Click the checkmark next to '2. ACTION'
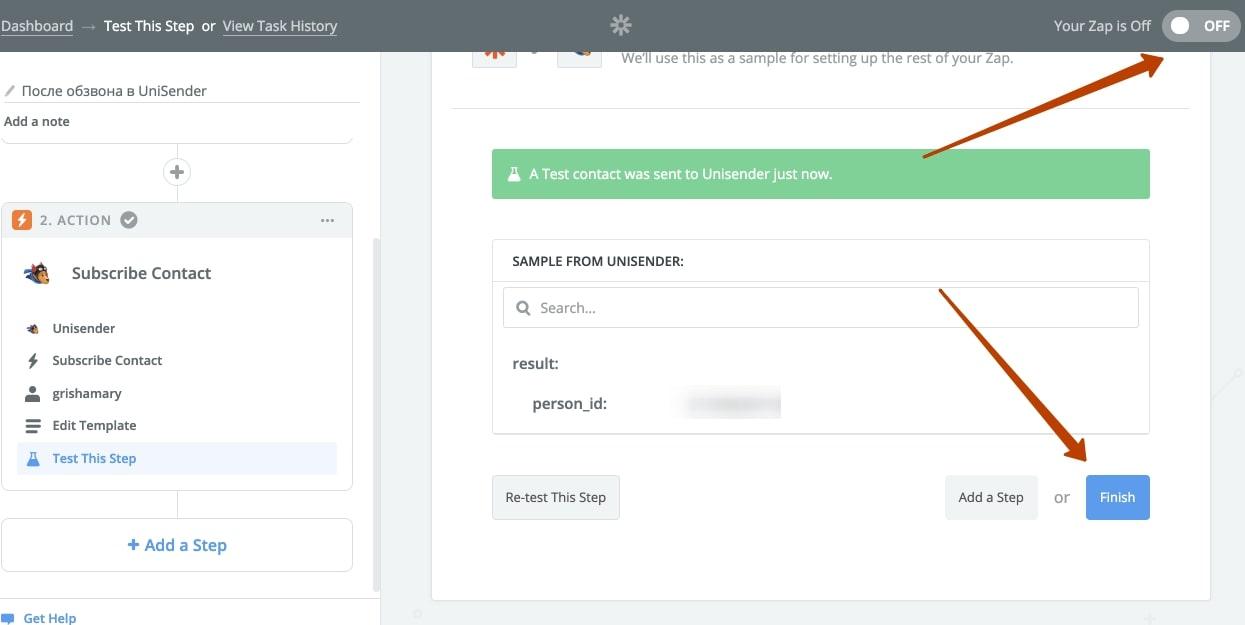This screenshot has height=625, width=1245. pos(129,220)
